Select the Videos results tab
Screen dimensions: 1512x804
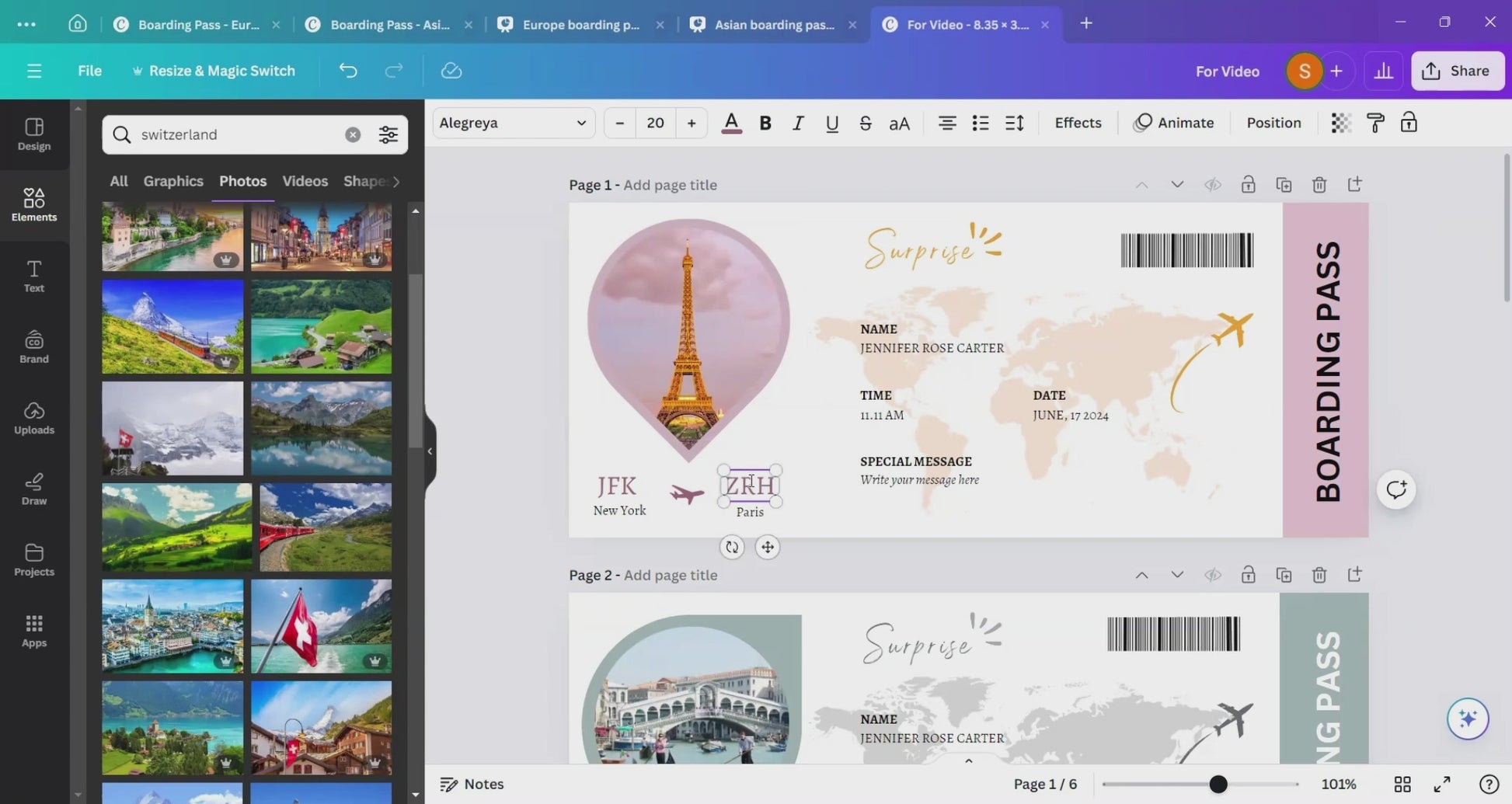click(x=305, y=181)
